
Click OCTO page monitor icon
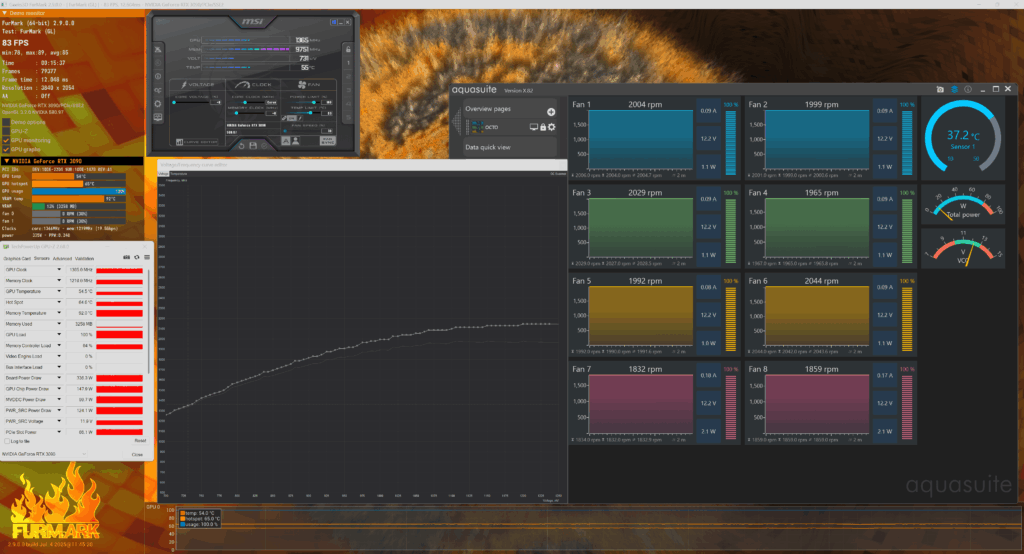point(534,127)
